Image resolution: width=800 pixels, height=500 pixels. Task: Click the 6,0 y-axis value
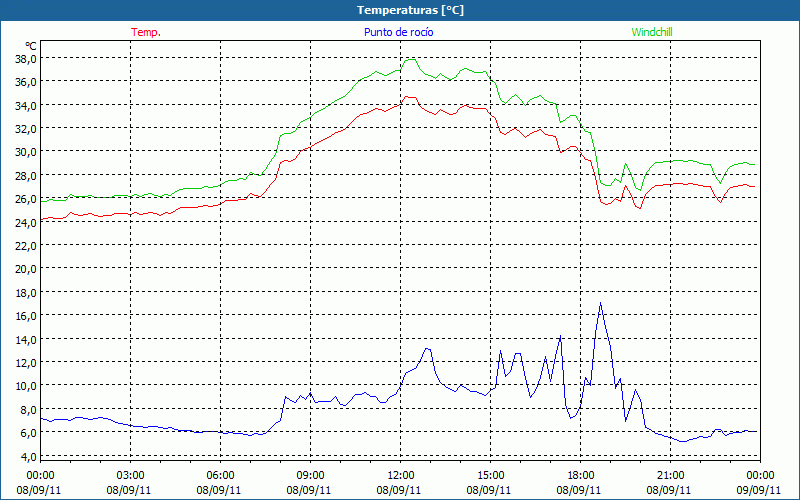[x=28, y=432]
